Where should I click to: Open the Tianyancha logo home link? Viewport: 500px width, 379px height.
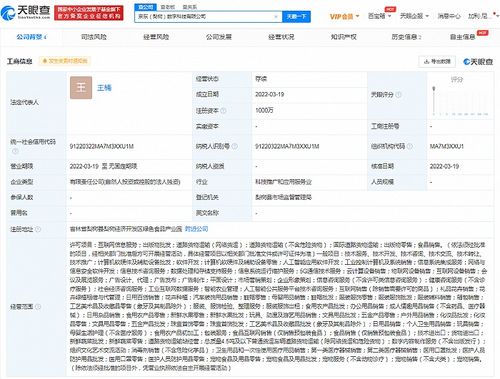click(25, 13)
